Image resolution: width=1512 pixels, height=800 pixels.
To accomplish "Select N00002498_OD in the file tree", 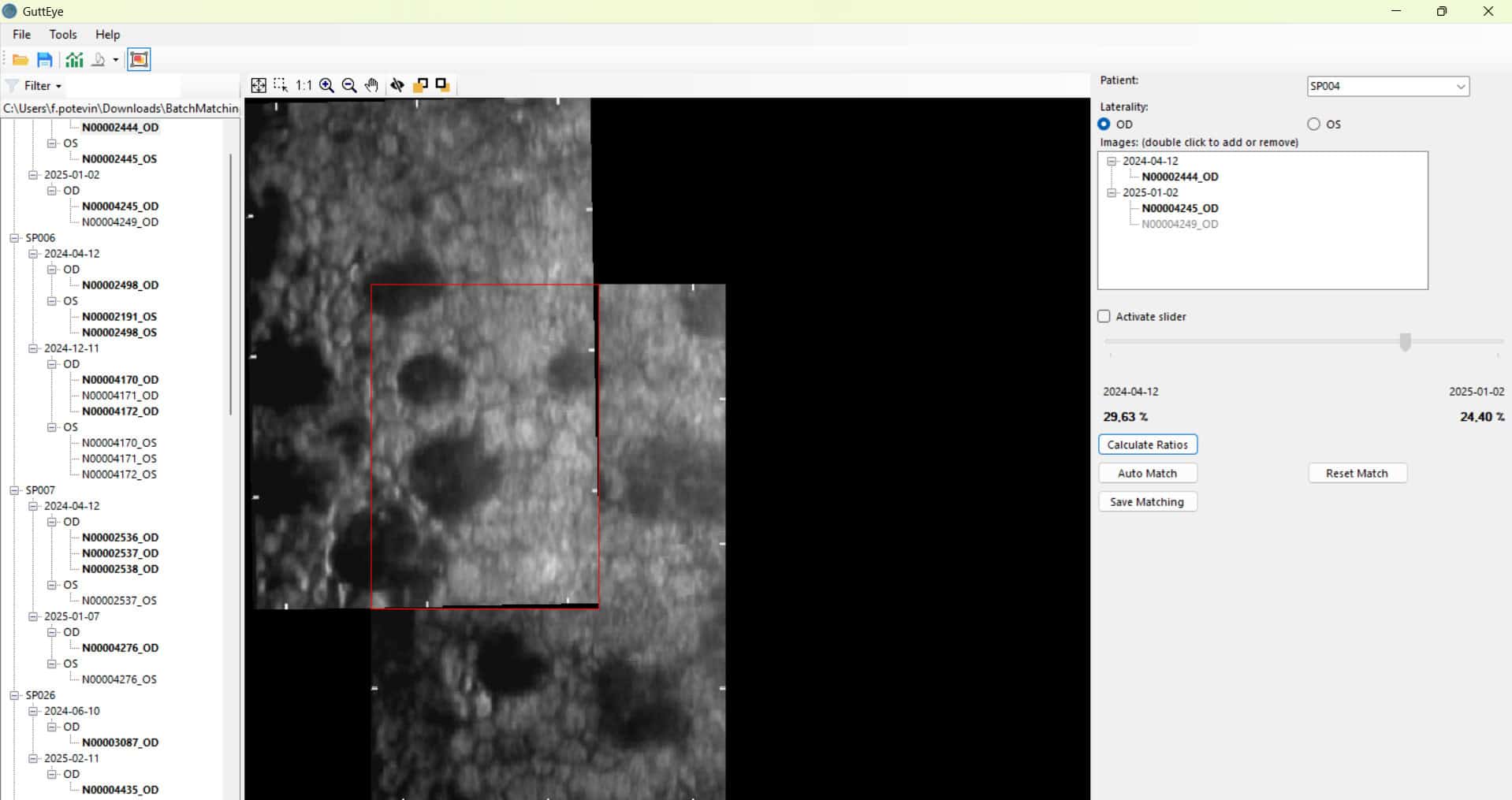I will click(x=121, y=285).
